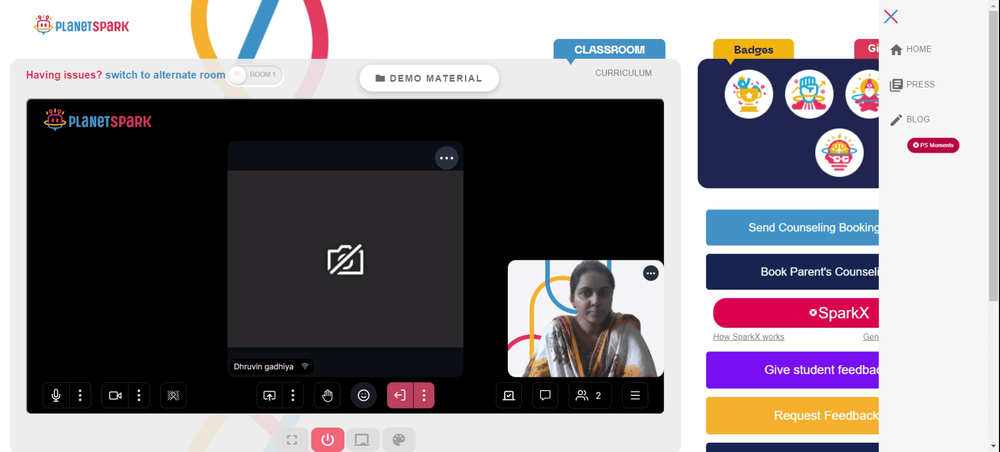Screen dimensions: 1000x452
Task: Click Send Counseling Booking button
Action: tap(792, 228)
